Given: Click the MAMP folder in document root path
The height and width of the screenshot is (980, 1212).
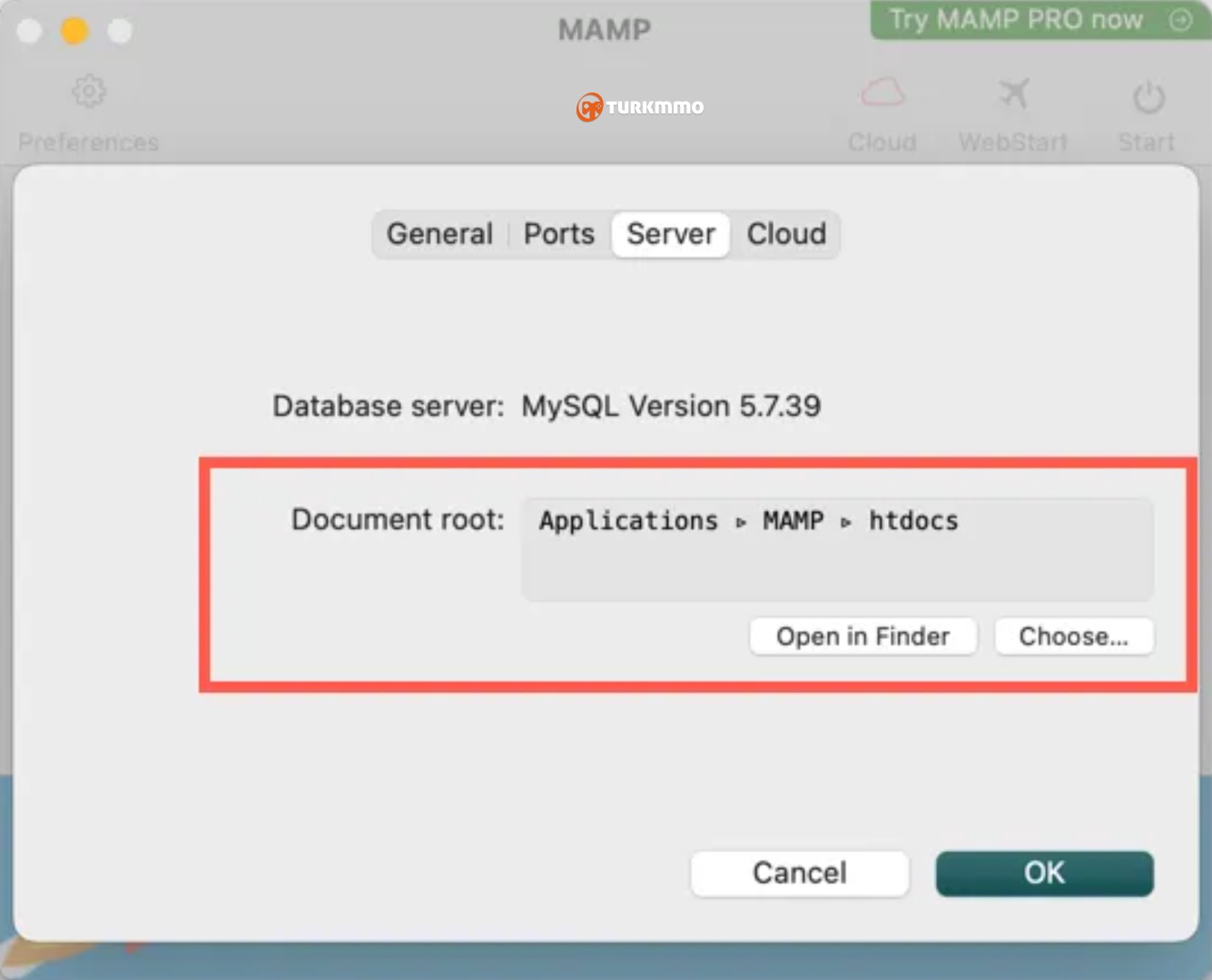Looking at the screenshot, I should tap(793, 521).
